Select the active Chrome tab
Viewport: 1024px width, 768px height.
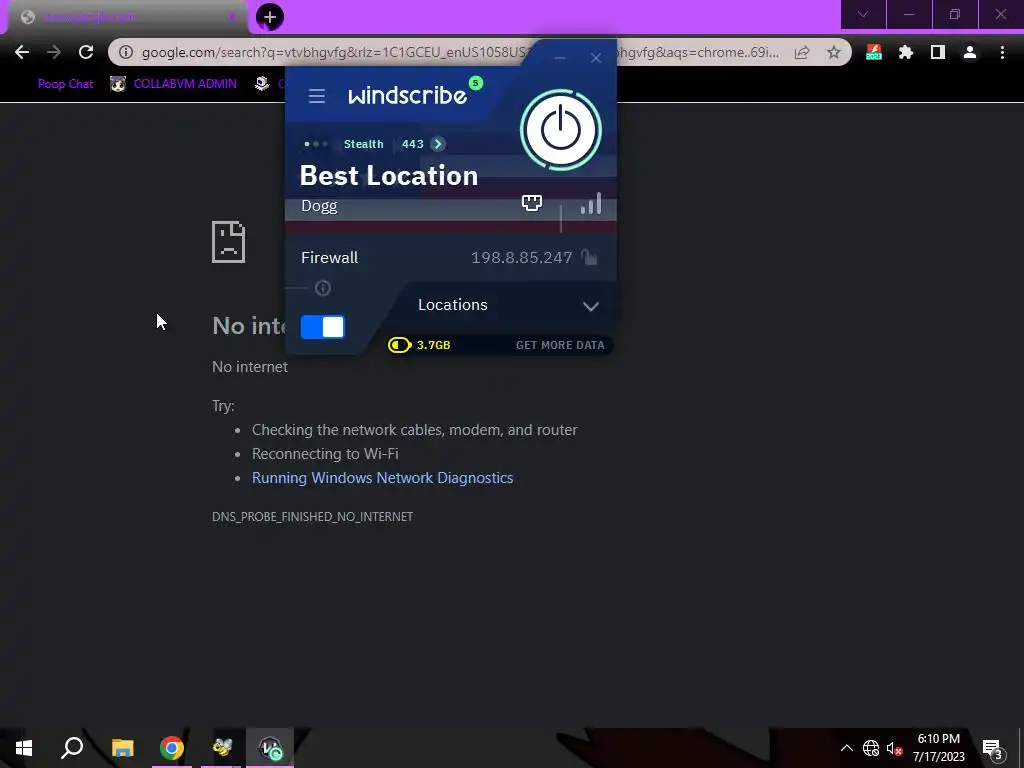127,17
